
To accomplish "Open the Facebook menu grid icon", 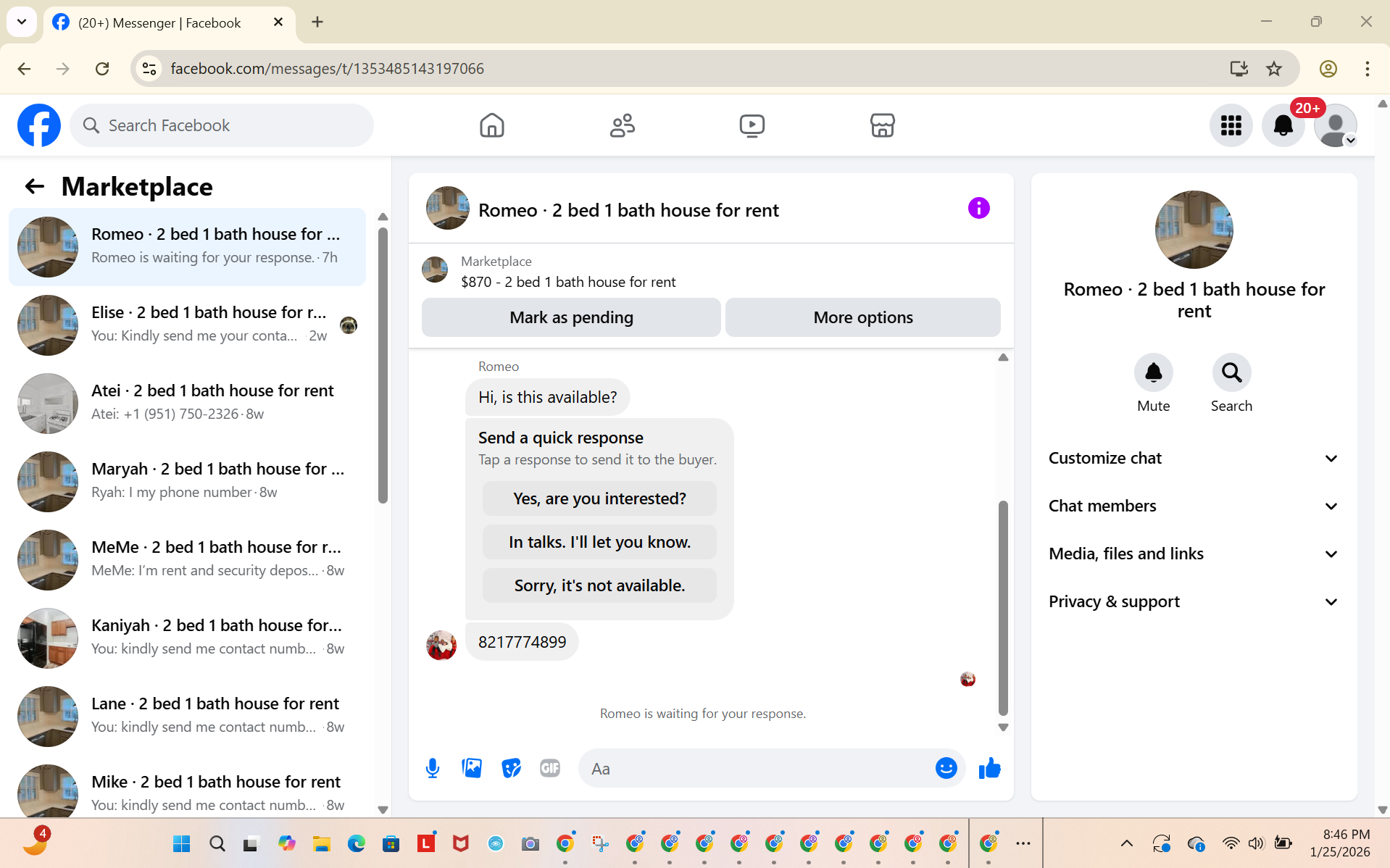I will pyautogui.click(x=1231, y=125).
